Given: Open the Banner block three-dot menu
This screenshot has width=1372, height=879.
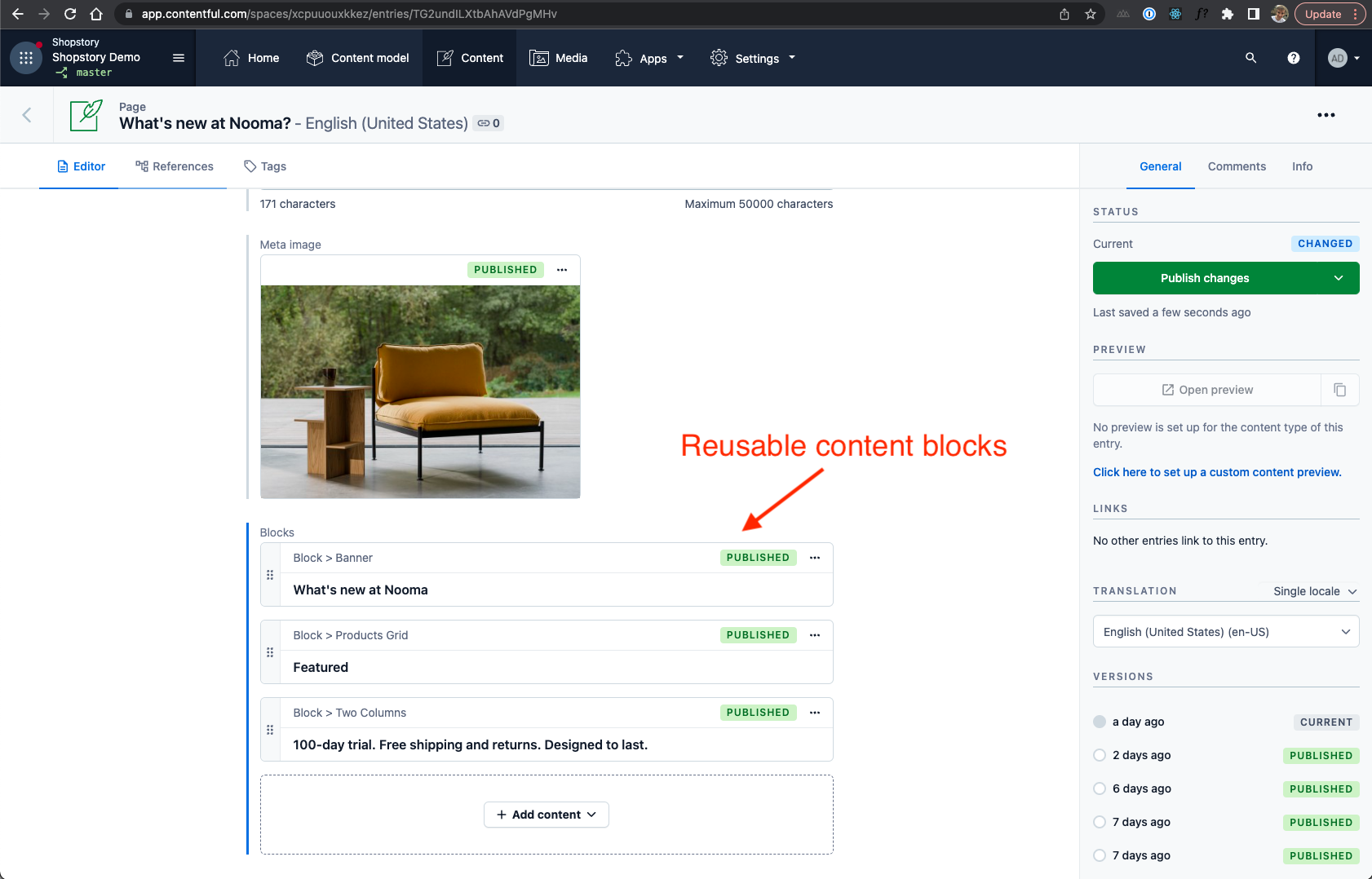Looking at the screenshot, I should tap(815, 558).
